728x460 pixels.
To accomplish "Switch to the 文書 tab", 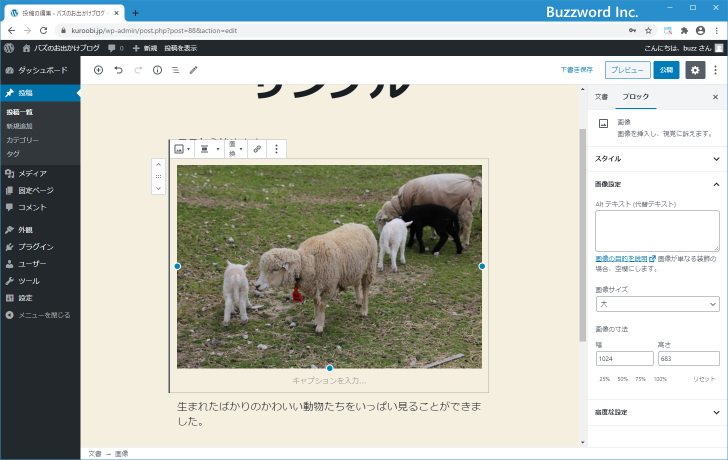I will [601, 97].
